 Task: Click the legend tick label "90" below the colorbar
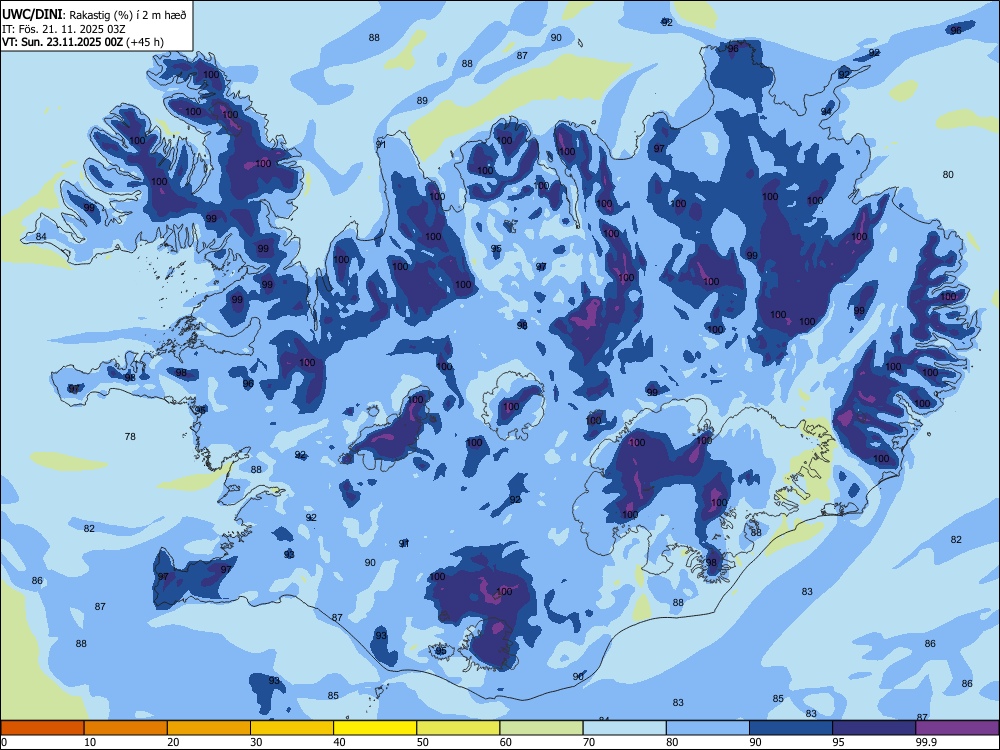(x=755, y=742)
